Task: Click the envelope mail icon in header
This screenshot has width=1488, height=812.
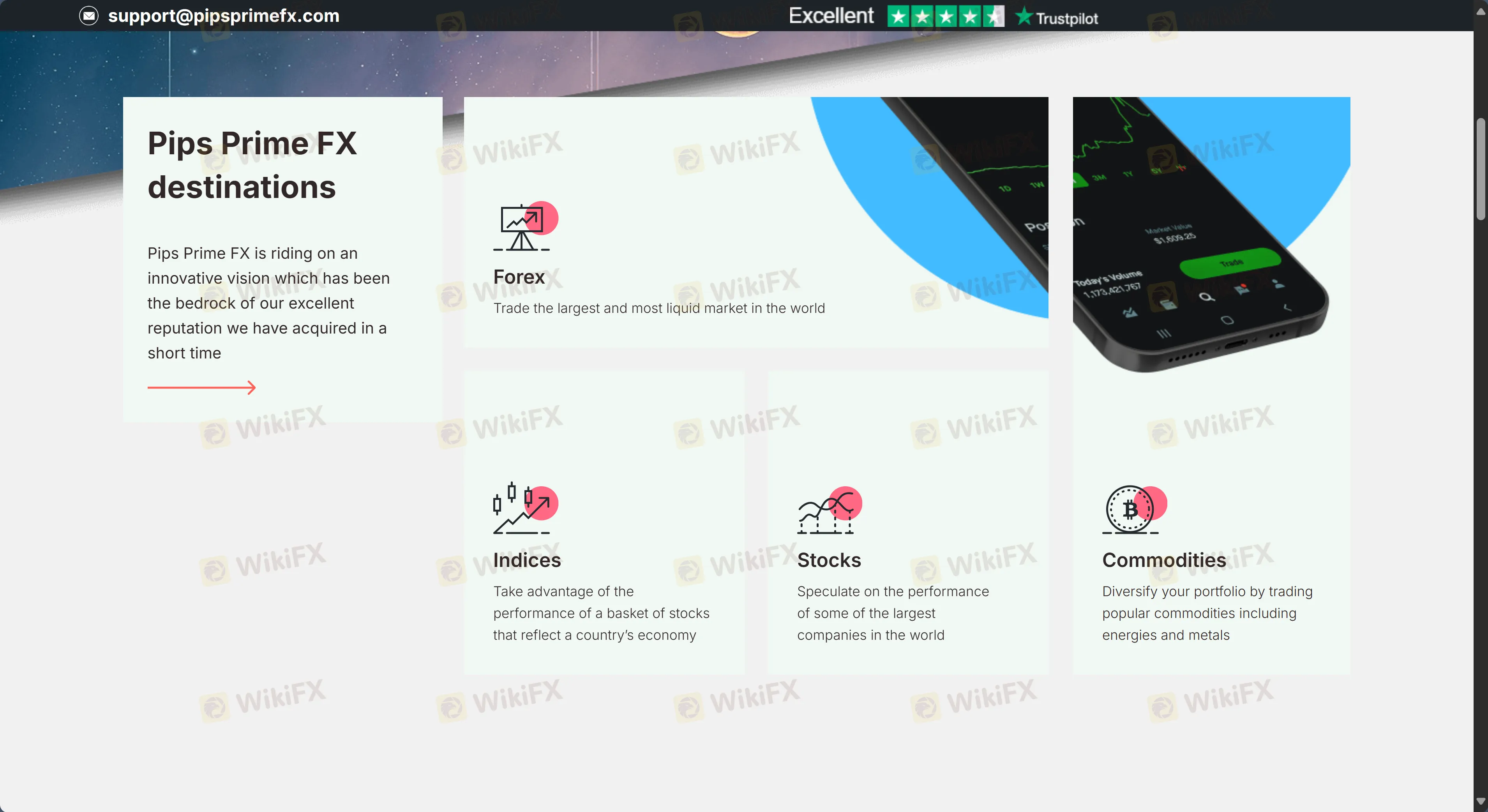Action: tap(89, 16)
